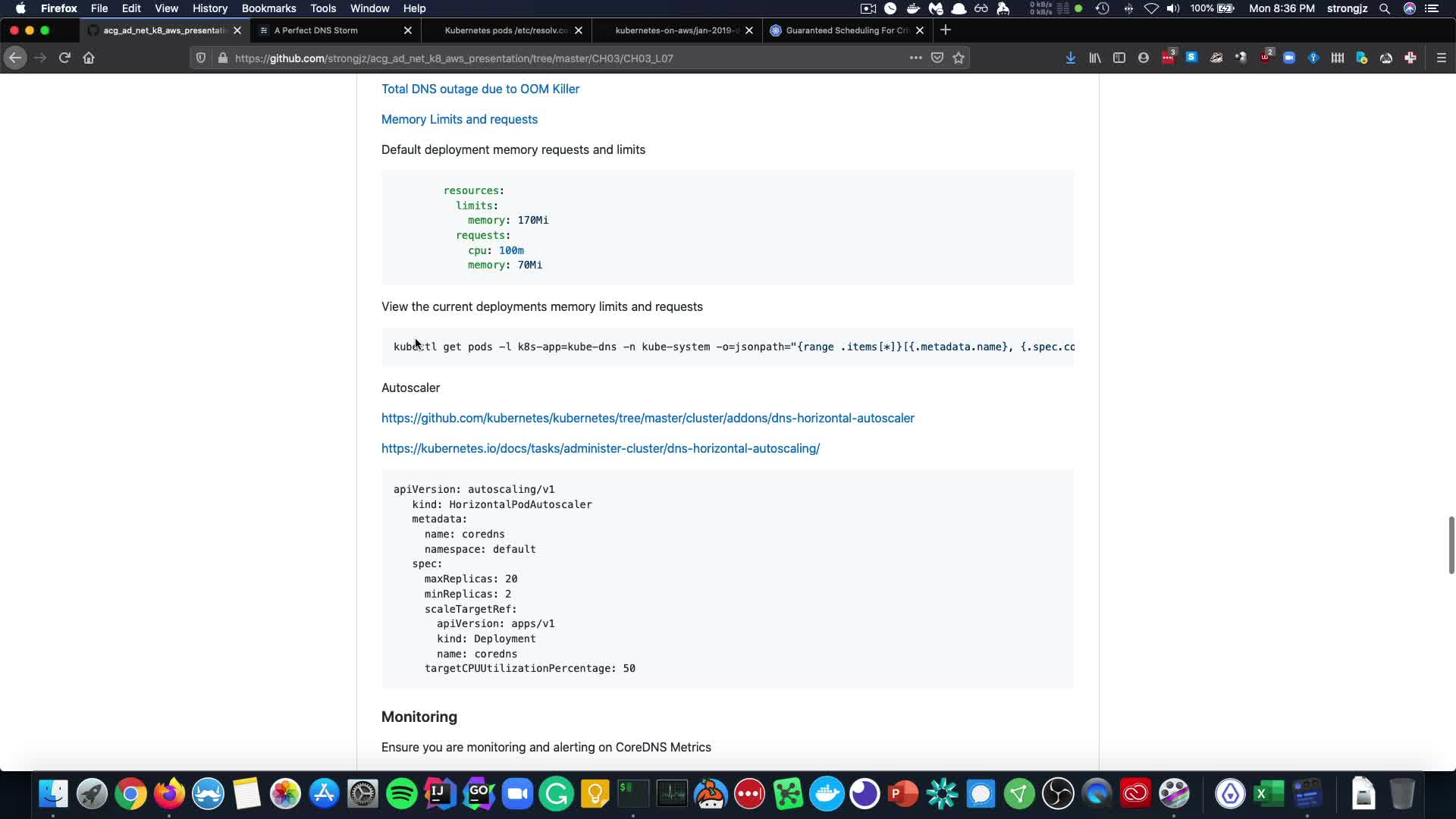Bookmark this page with the star icon

pyautogui.click(x=959, y=58)
